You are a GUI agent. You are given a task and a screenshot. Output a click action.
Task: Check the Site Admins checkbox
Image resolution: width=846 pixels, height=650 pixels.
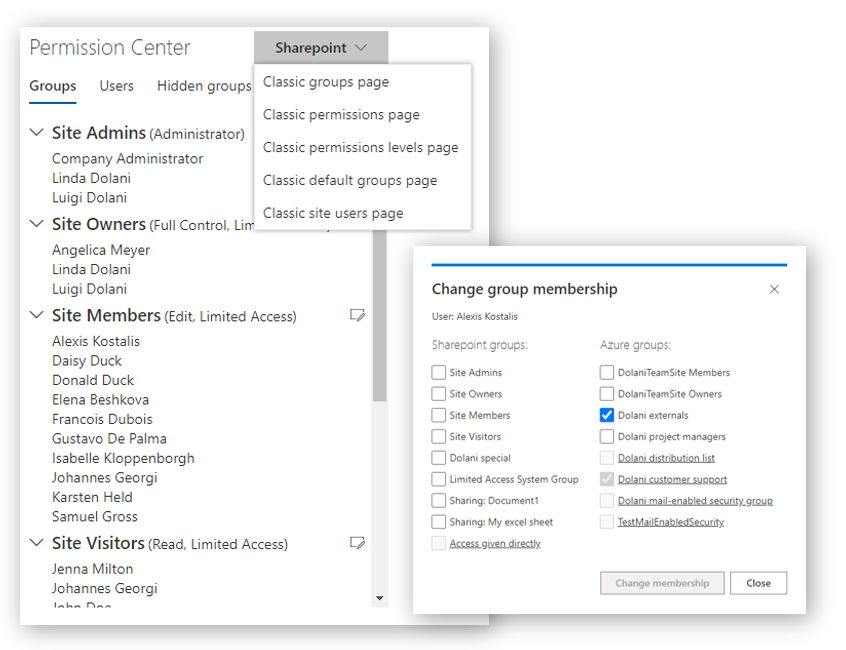439,372
